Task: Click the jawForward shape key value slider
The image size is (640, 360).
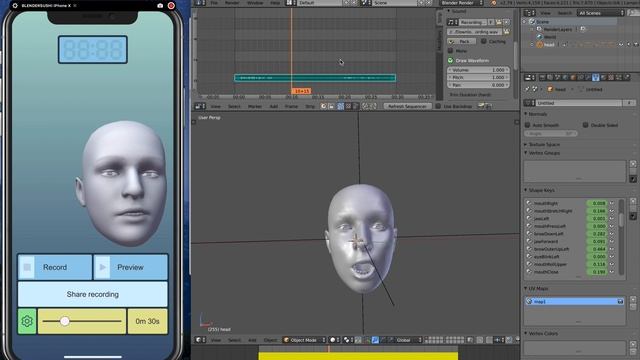Action: pyautogui.click(x=596, y=241)
